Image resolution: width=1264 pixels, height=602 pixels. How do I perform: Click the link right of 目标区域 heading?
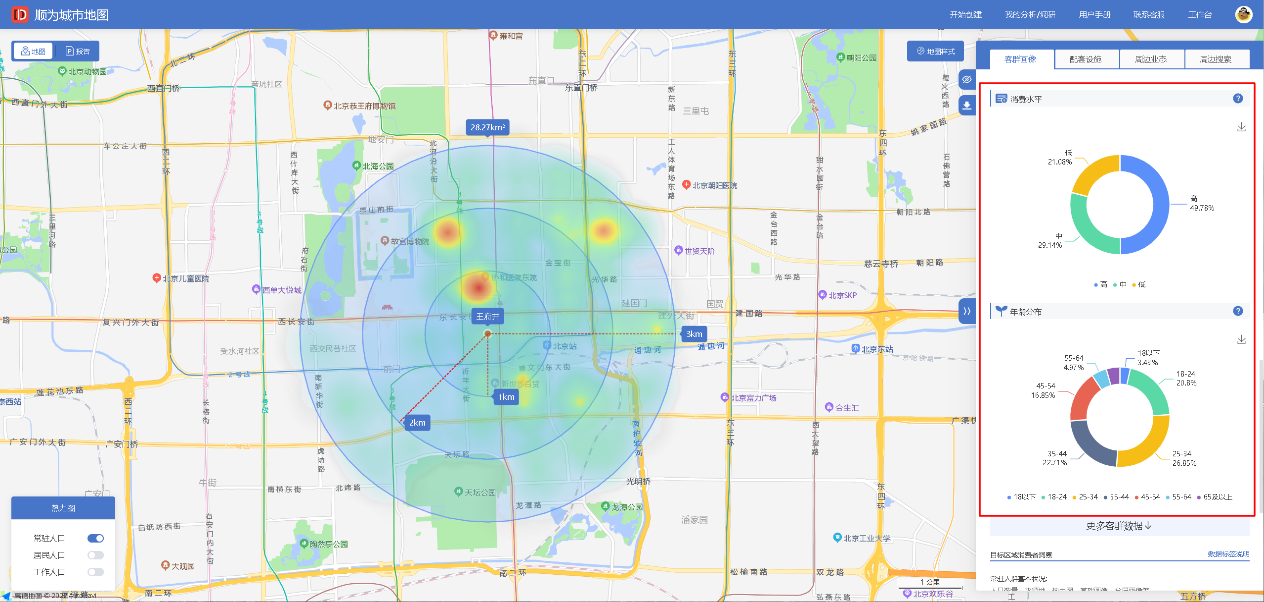coord(1229,553)
